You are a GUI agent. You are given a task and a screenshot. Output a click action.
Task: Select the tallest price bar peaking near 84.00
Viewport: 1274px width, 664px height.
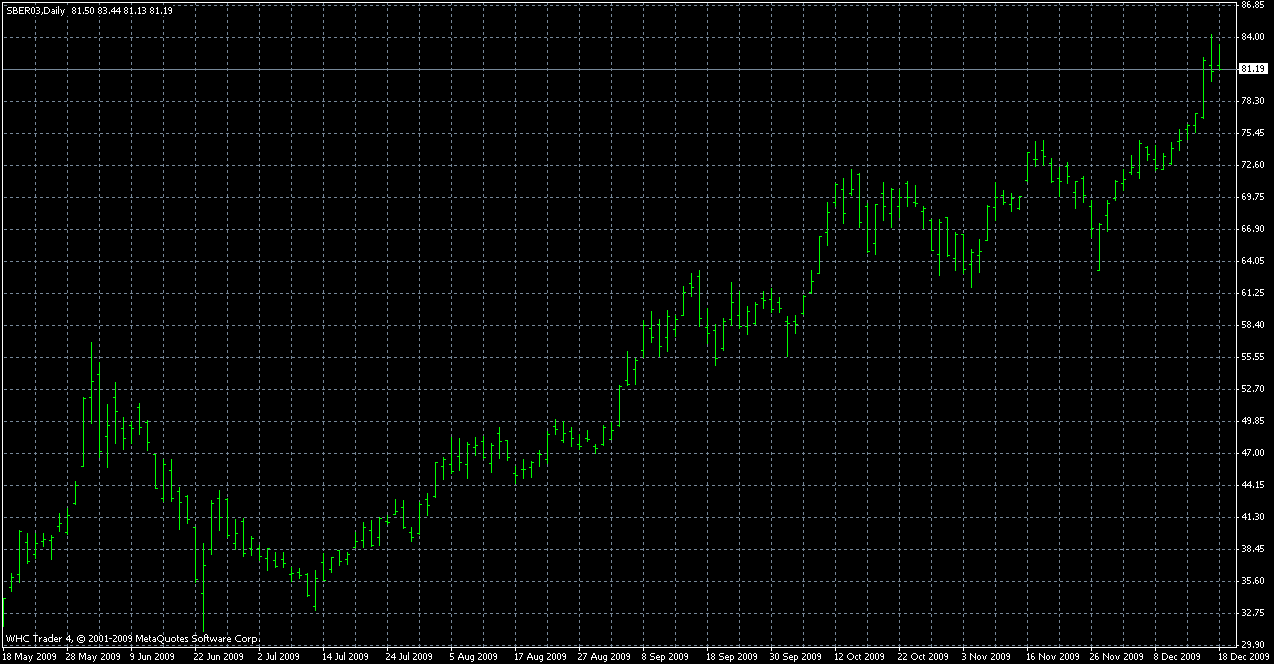pyautogui.click(x=1211, y=58)
